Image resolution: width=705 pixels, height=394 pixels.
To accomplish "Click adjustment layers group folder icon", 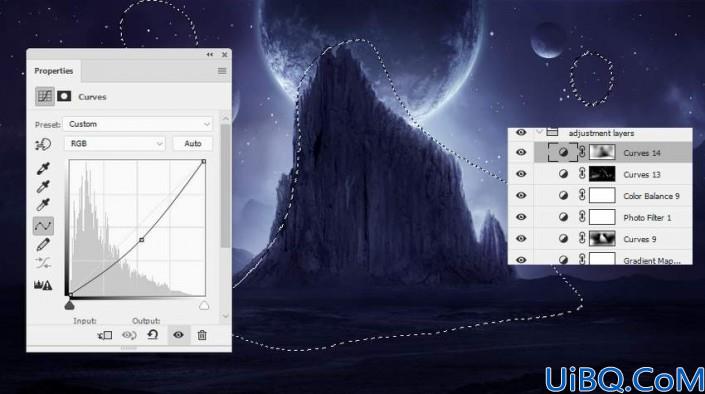I will click(552, 133).
